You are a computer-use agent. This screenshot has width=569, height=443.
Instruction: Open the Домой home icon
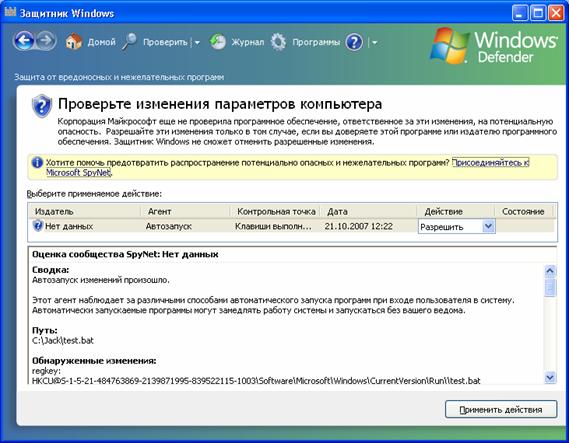pos(74,42)
